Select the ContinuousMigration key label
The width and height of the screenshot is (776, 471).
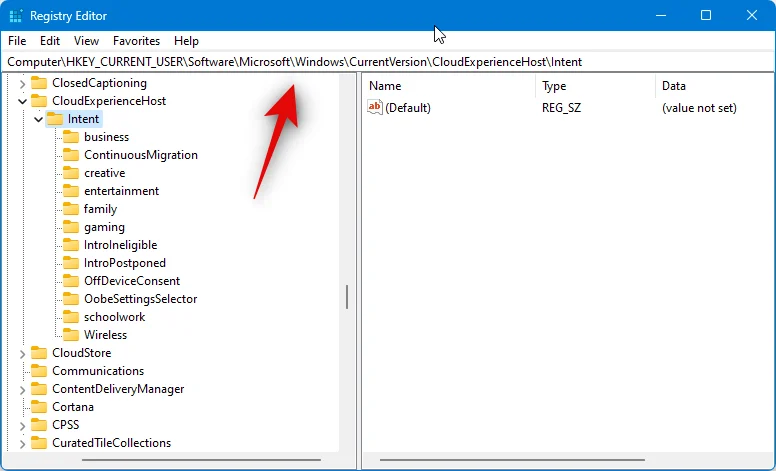(x=141, y=155)
